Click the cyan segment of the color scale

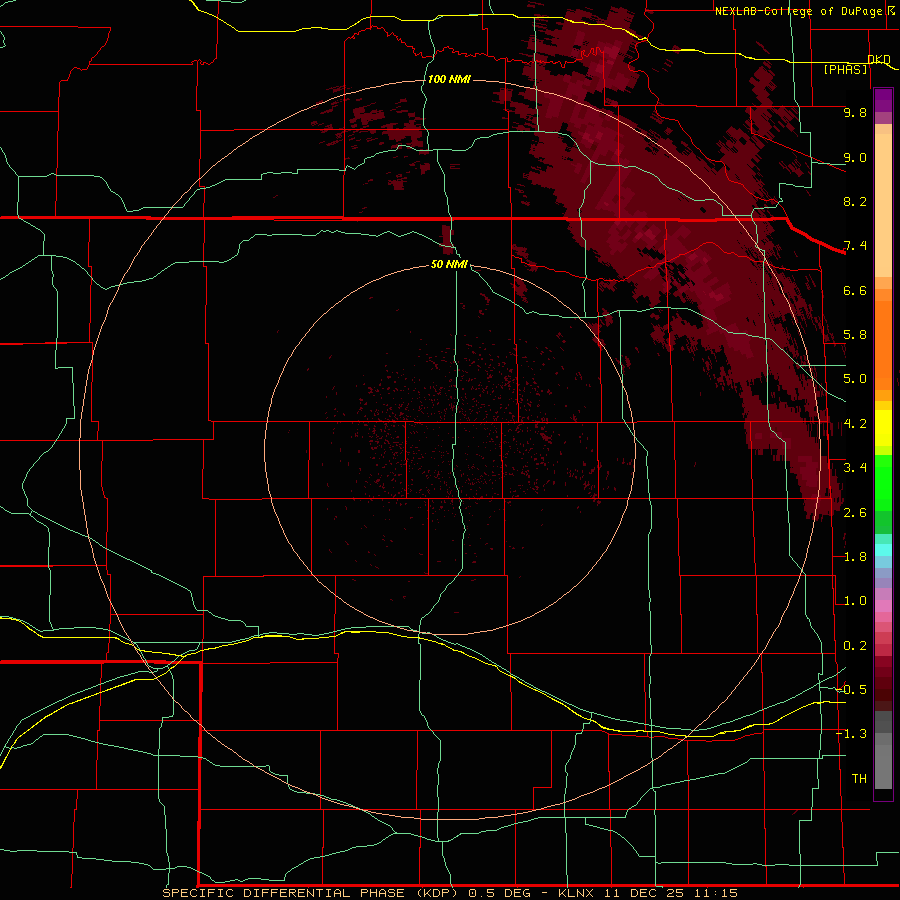click(x=883, y=550)
